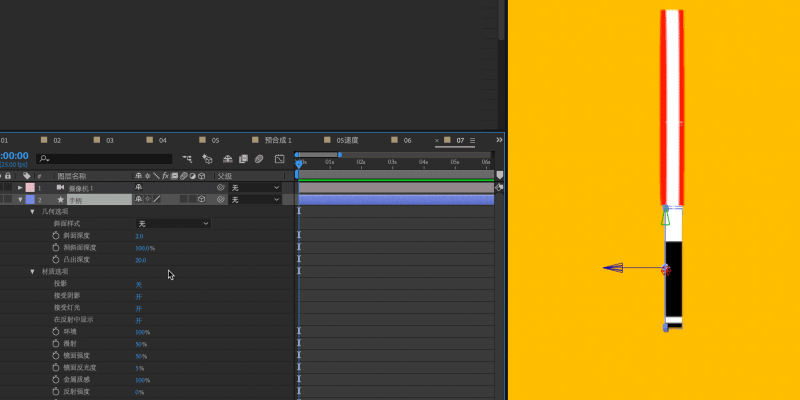Viewport: 800px width, 400px height.
Task: Click the lock column header icon
Action: pyautogui.click(x=8, y=176)
